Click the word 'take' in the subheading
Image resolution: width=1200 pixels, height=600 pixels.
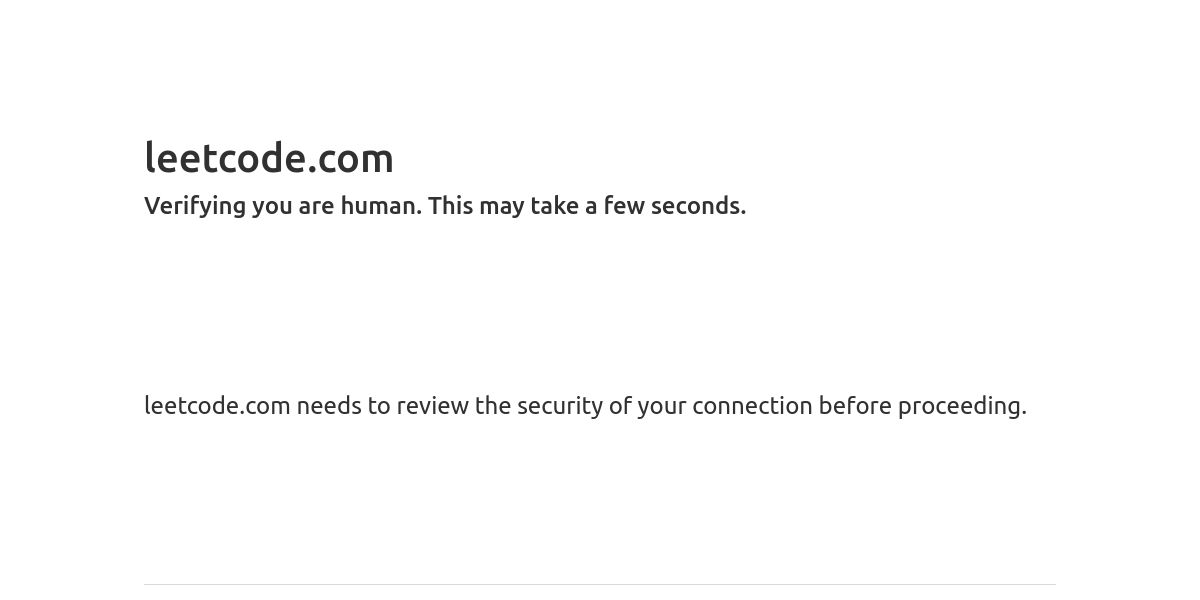click(x=555, y=205)
